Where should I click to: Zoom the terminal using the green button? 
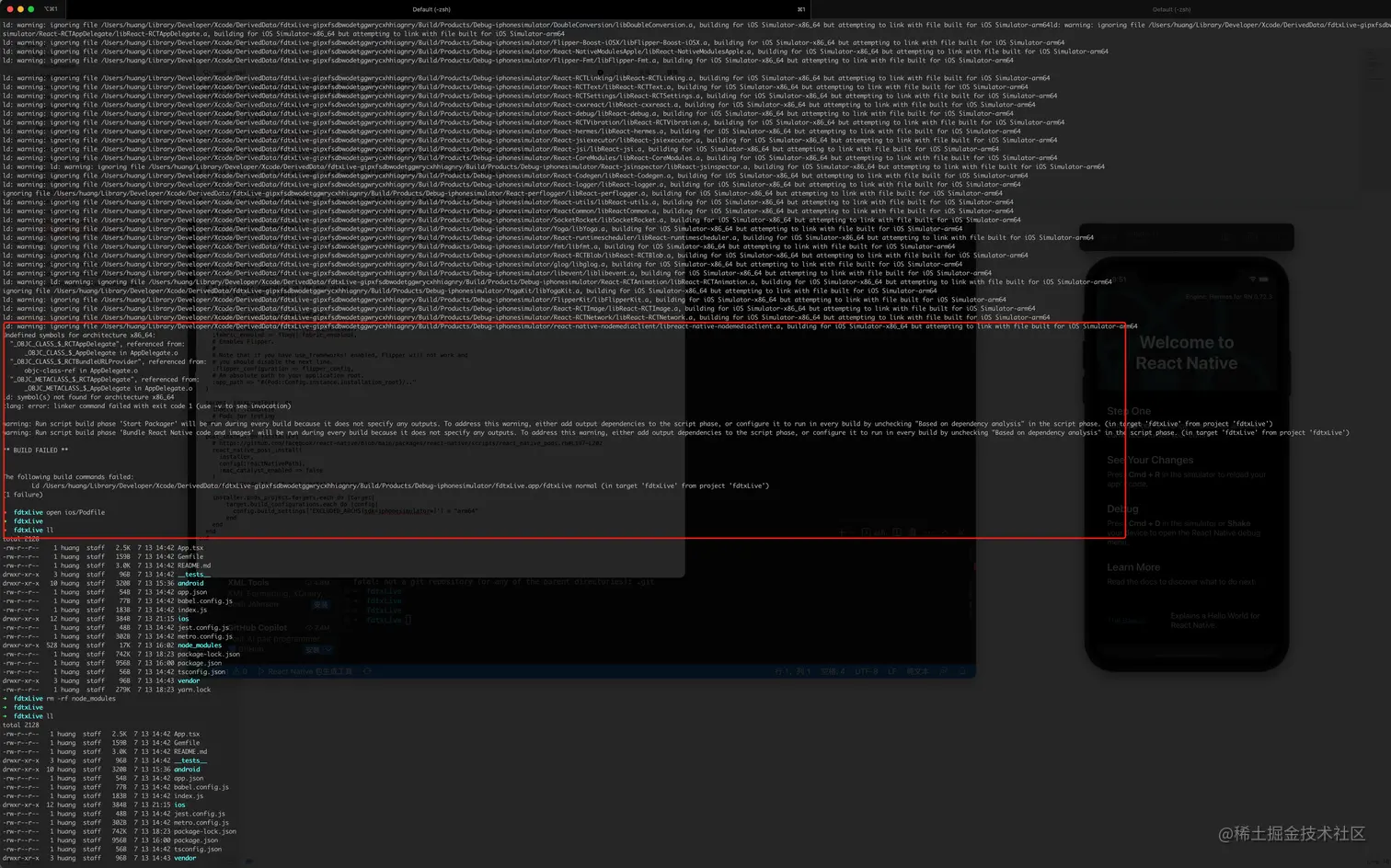click(31, 9)
